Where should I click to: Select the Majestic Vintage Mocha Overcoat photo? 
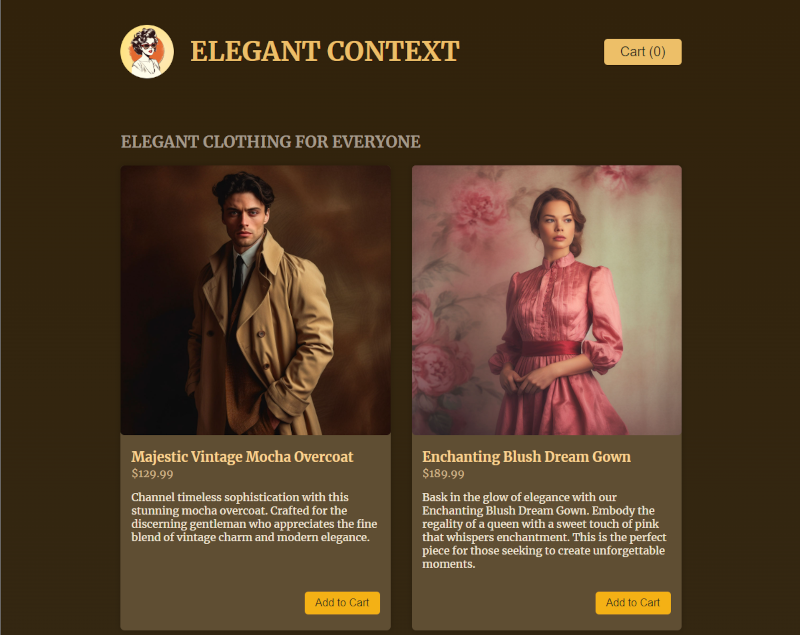point(256,300)
